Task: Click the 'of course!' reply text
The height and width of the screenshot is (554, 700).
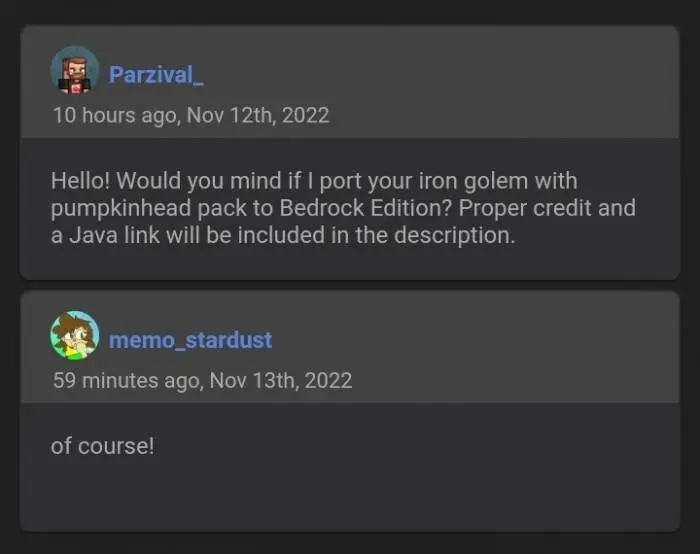Action: tap(103, 446)
